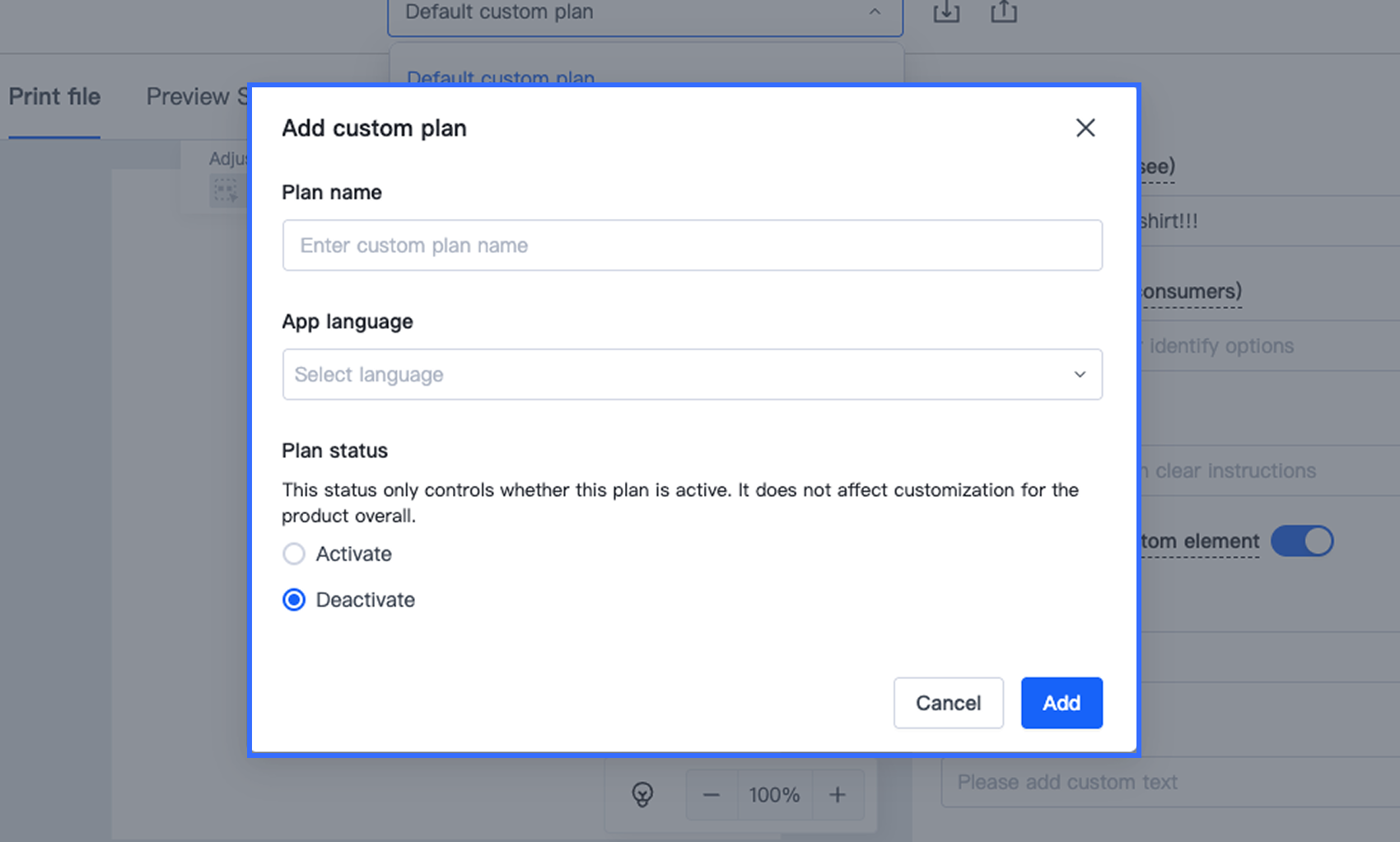Image resolution: width=1400 pixels, height=842 pixels.
Task: Click the export icon in the top bar
Action: point(1003,12)
